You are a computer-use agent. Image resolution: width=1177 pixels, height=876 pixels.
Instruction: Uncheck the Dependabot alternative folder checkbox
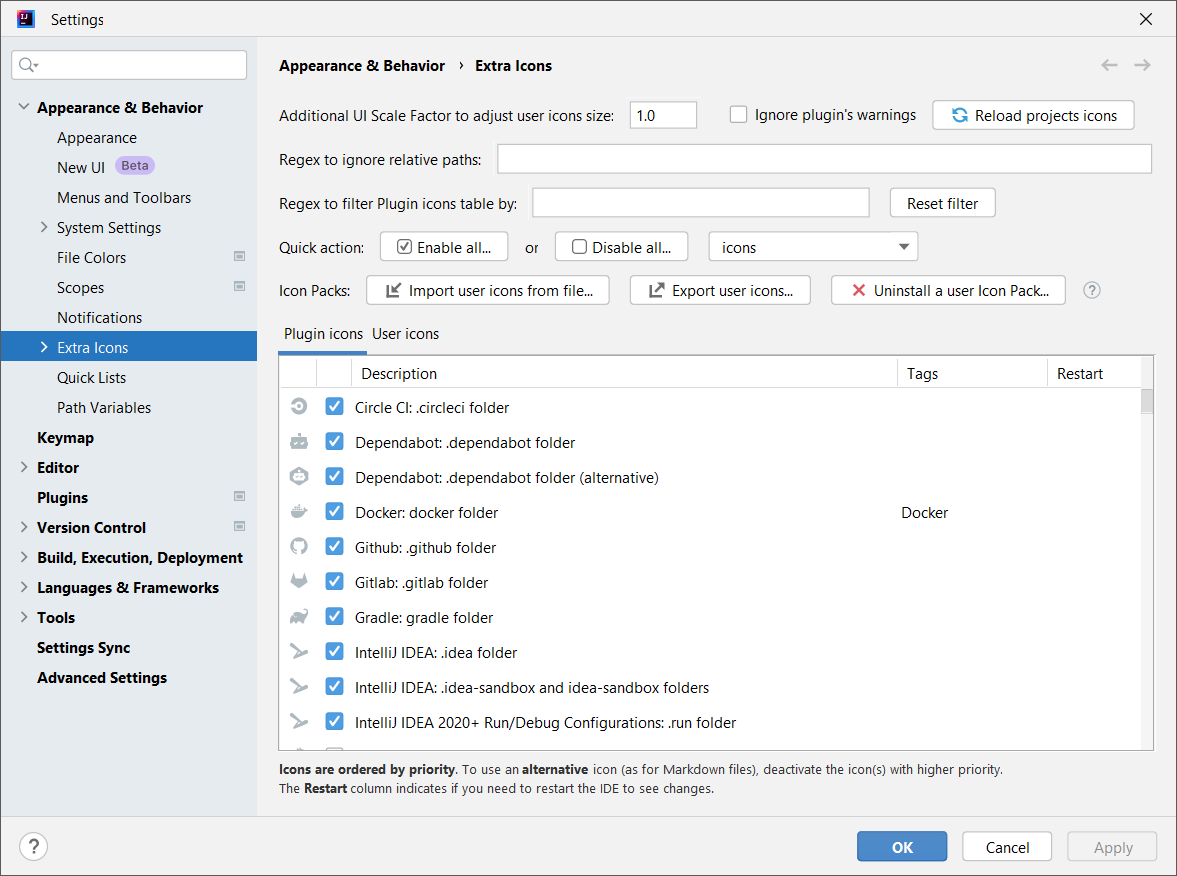click(335, 477)
